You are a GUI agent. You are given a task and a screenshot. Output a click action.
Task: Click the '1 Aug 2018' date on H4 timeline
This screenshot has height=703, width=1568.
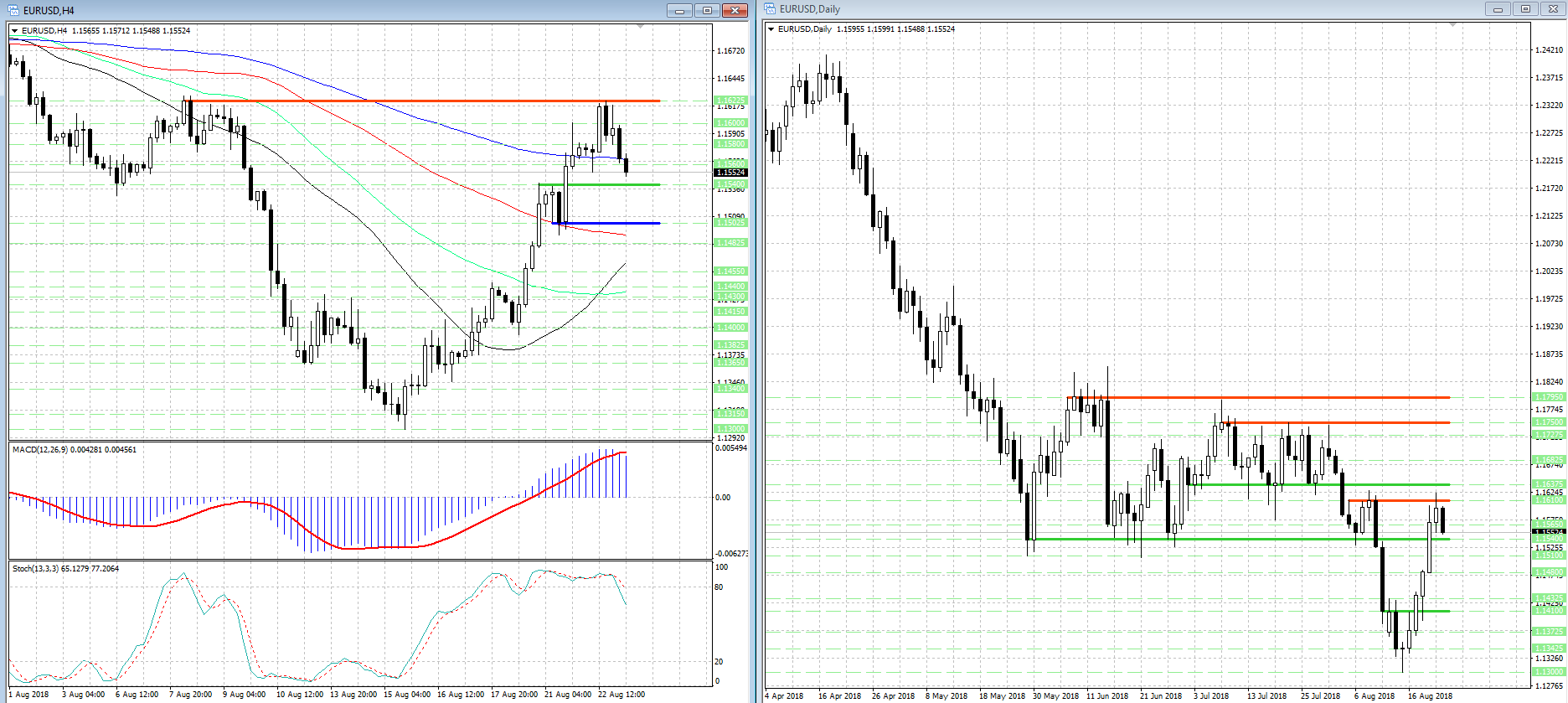(x=29, y=695)
